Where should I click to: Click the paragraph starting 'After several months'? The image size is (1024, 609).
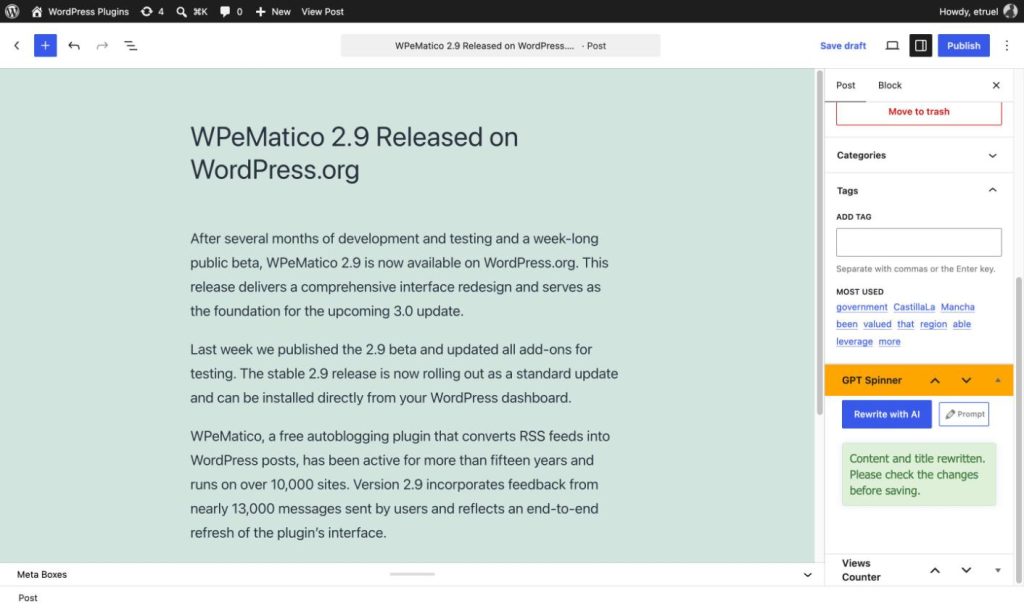click(x=405, y=275)
